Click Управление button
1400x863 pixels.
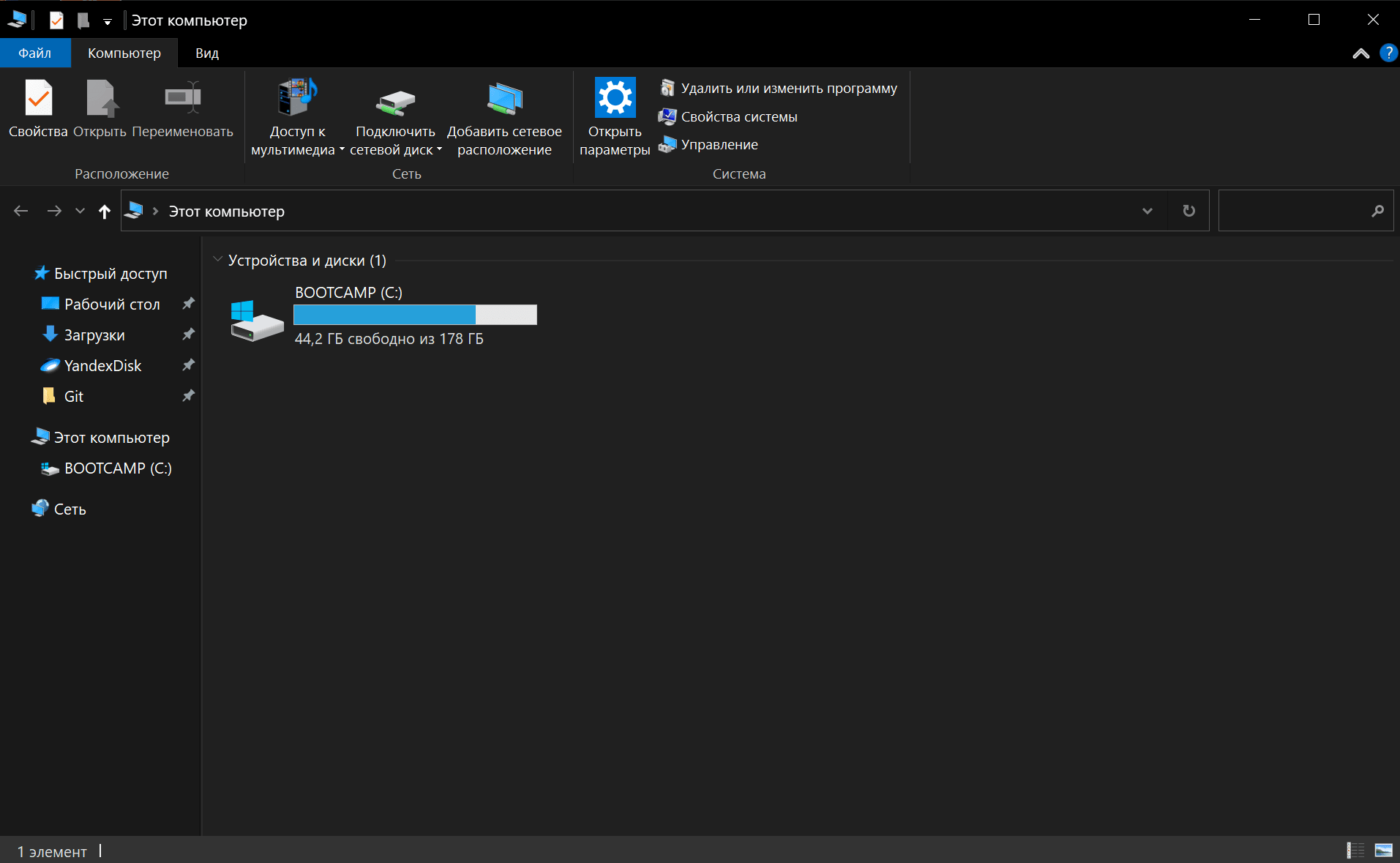(x=708, y=144)
